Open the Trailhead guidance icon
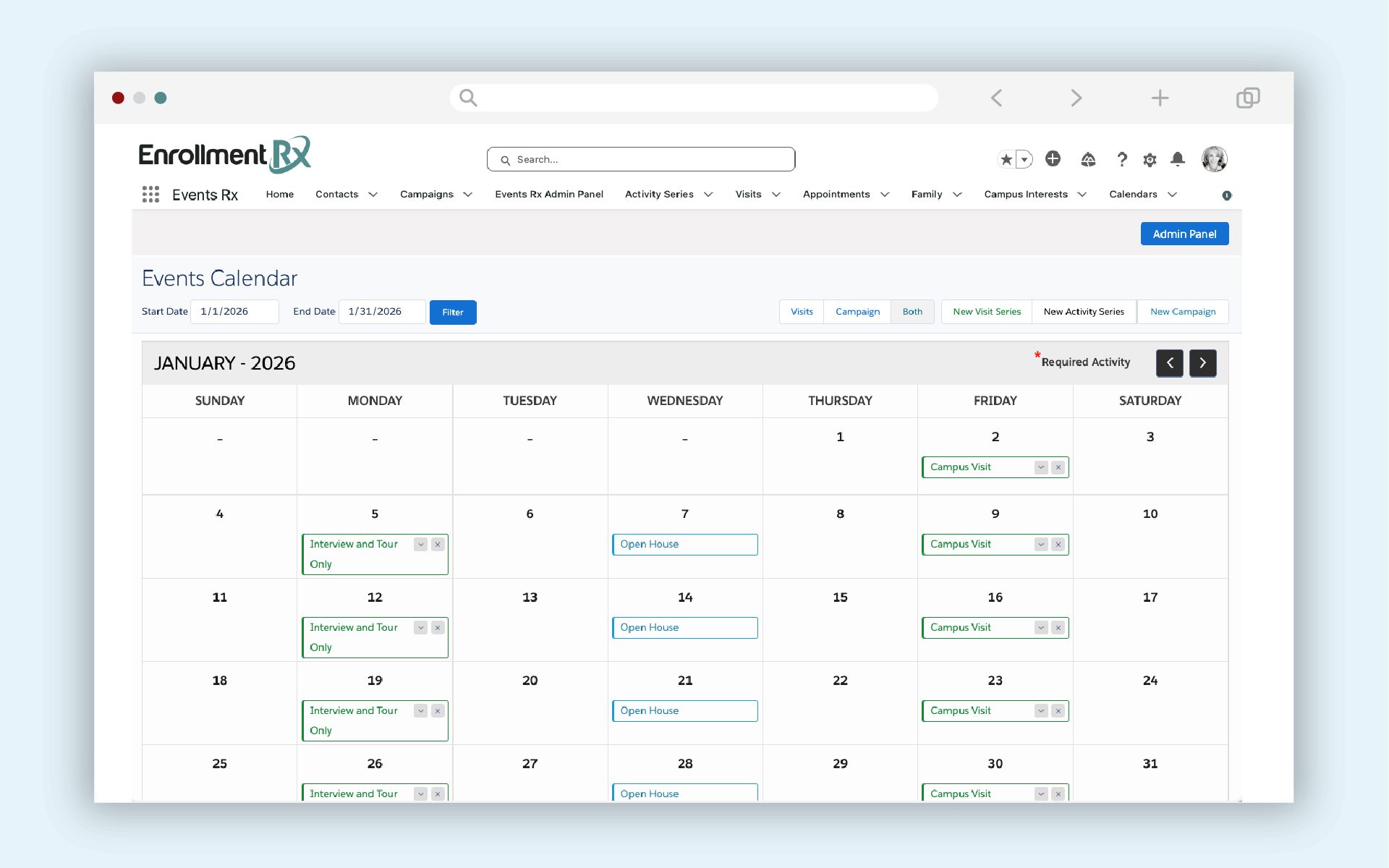Viewport: 1389px width, 868px height. click(1088, 159)
